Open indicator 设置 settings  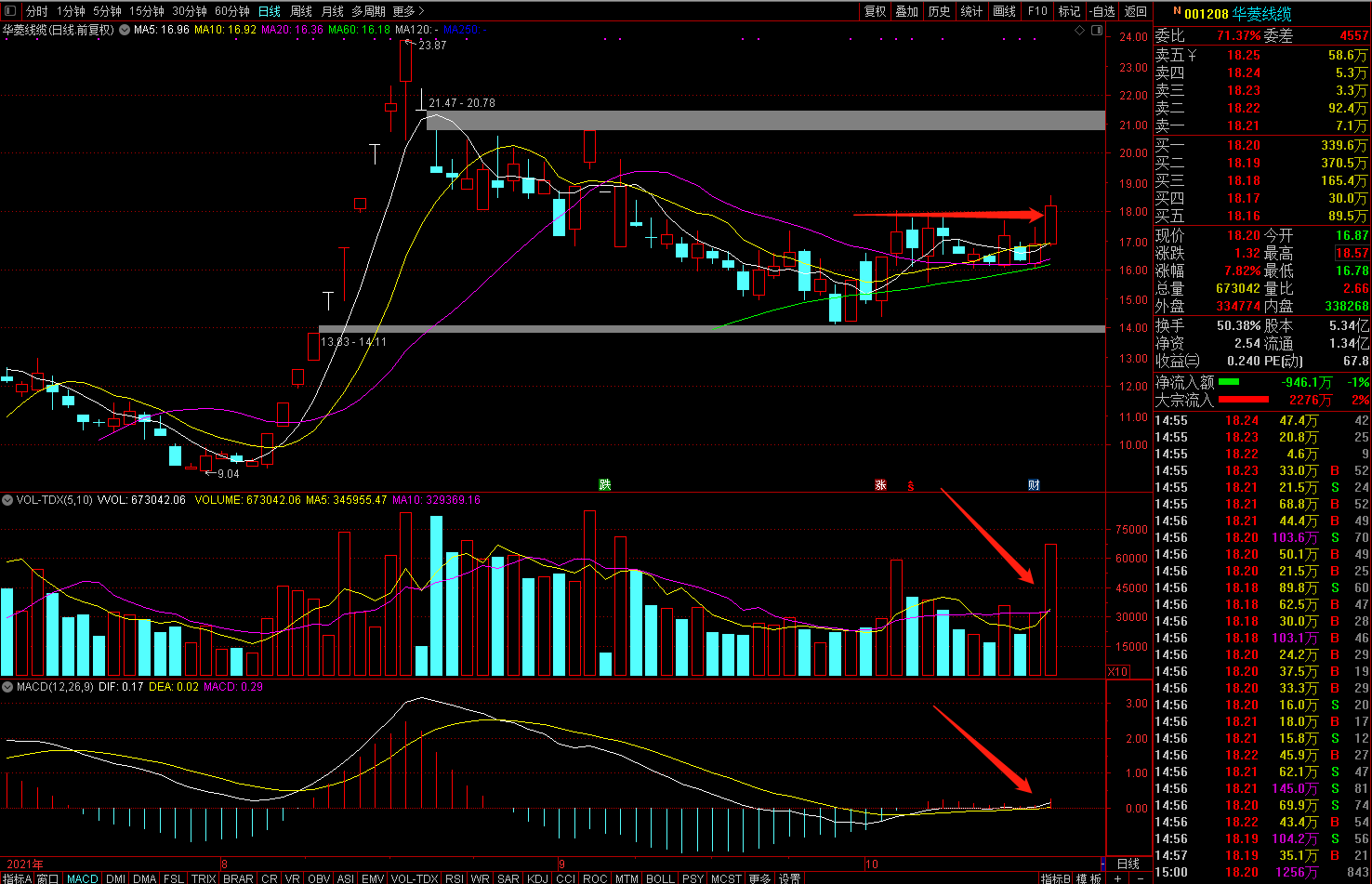(790, 878)
